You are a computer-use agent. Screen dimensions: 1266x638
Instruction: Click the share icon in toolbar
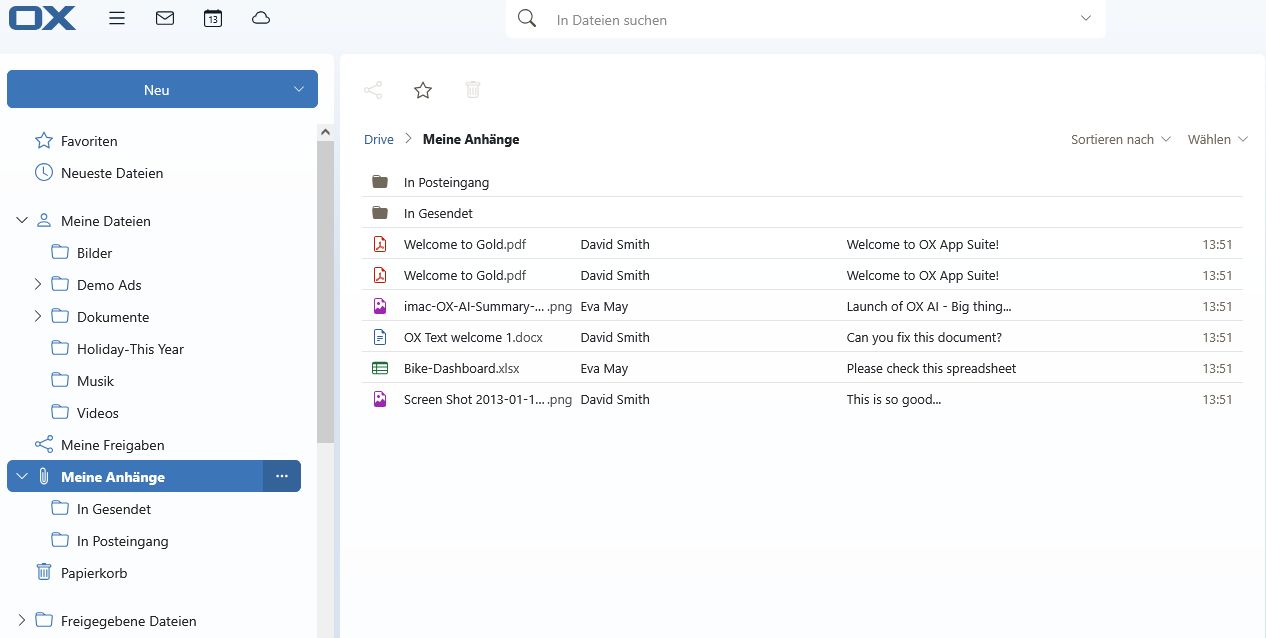click(x=373, y=90)
